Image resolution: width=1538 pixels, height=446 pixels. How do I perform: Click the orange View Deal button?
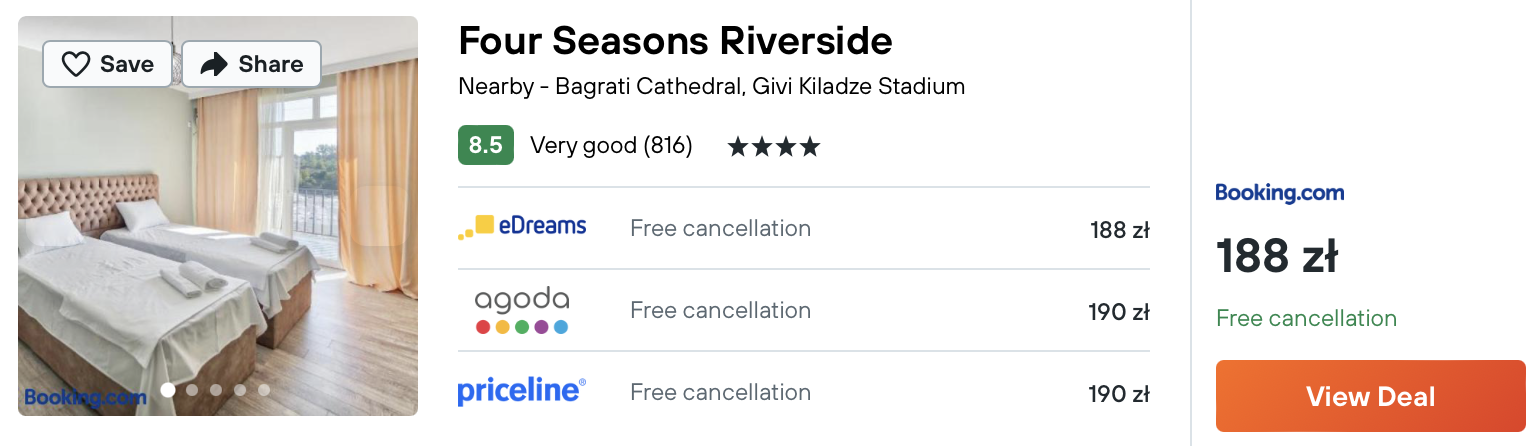[1371, 396]
